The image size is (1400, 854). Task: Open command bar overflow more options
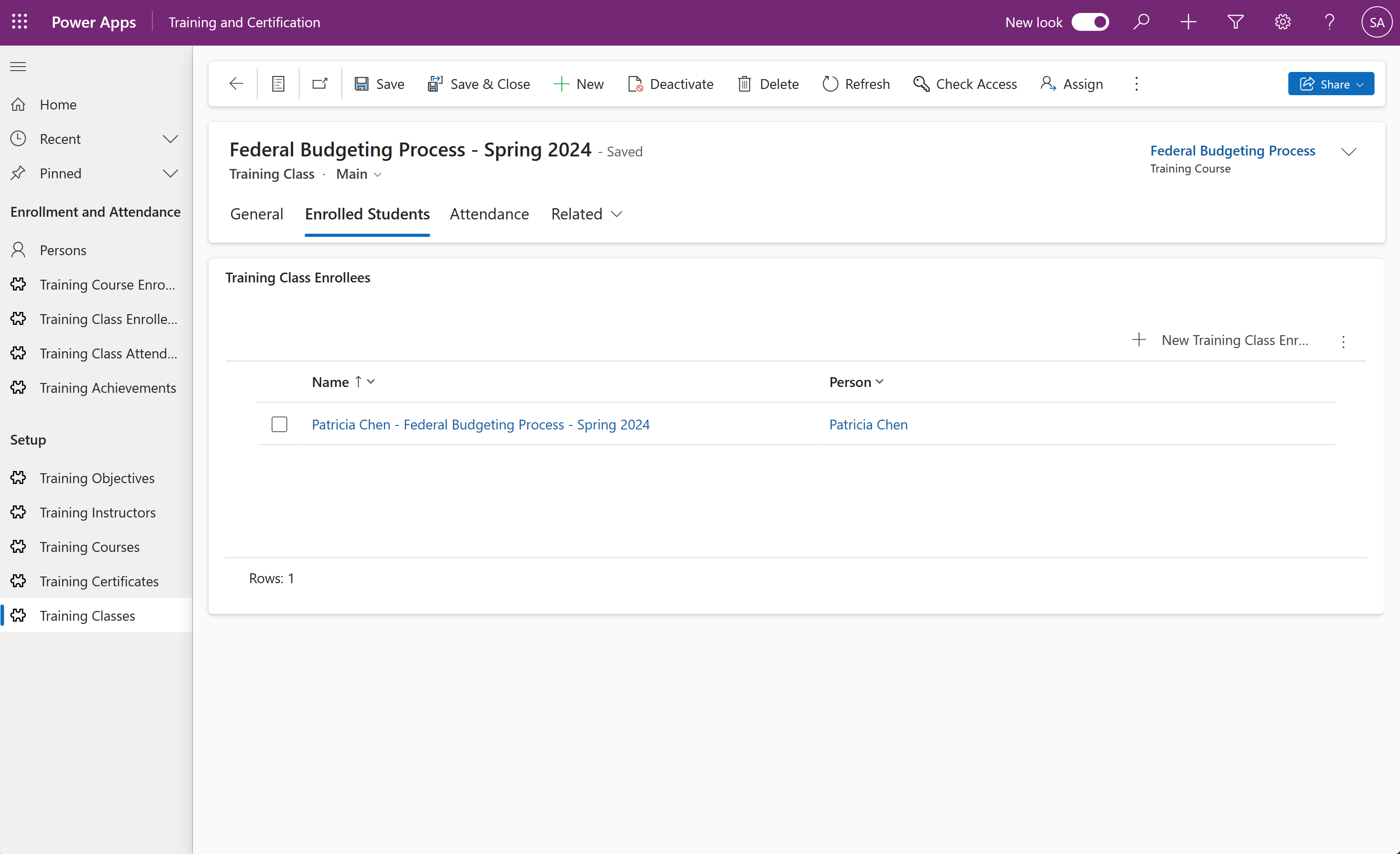click(1136, 84)
